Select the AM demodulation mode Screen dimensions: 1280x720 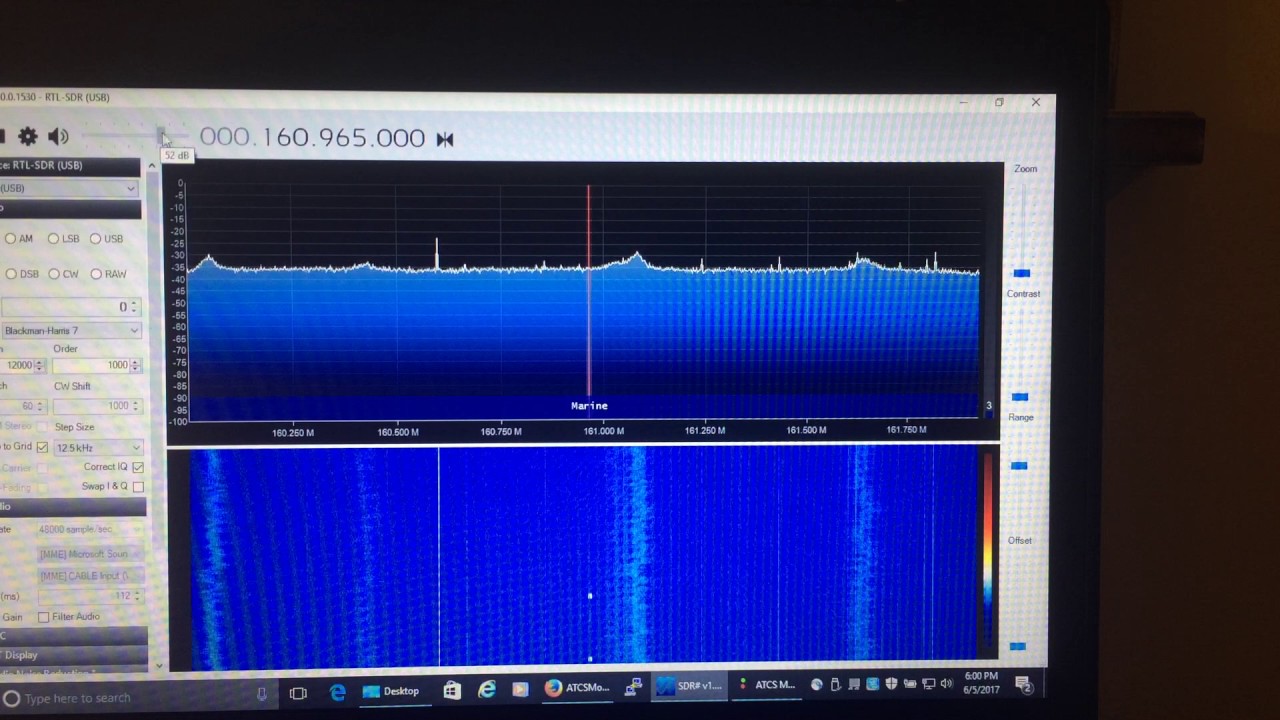11,239
